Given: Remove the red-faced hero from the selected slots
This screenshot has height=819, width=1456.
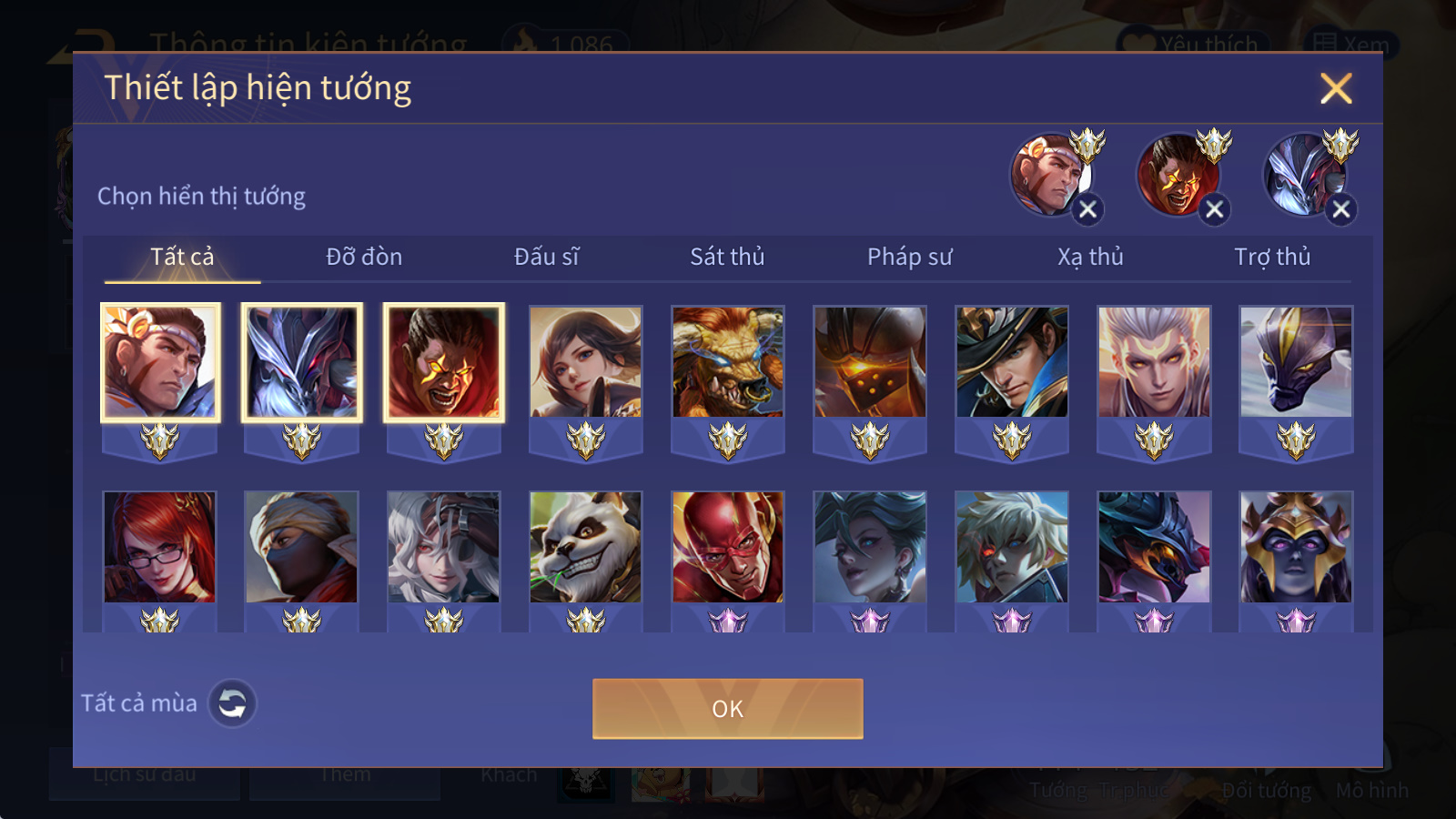Looking at the screenshot, I should point(1214,210).
